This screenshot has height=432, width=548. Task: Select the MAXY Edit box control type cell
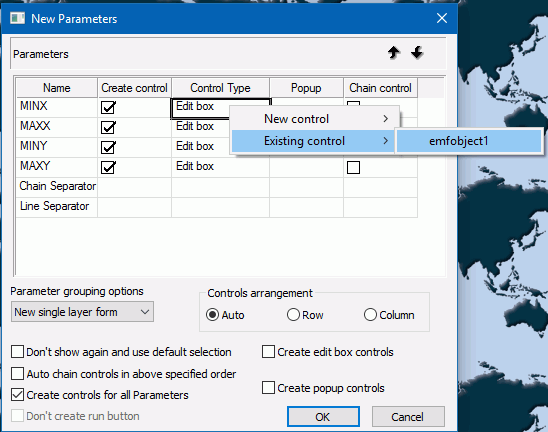(220, 167)
